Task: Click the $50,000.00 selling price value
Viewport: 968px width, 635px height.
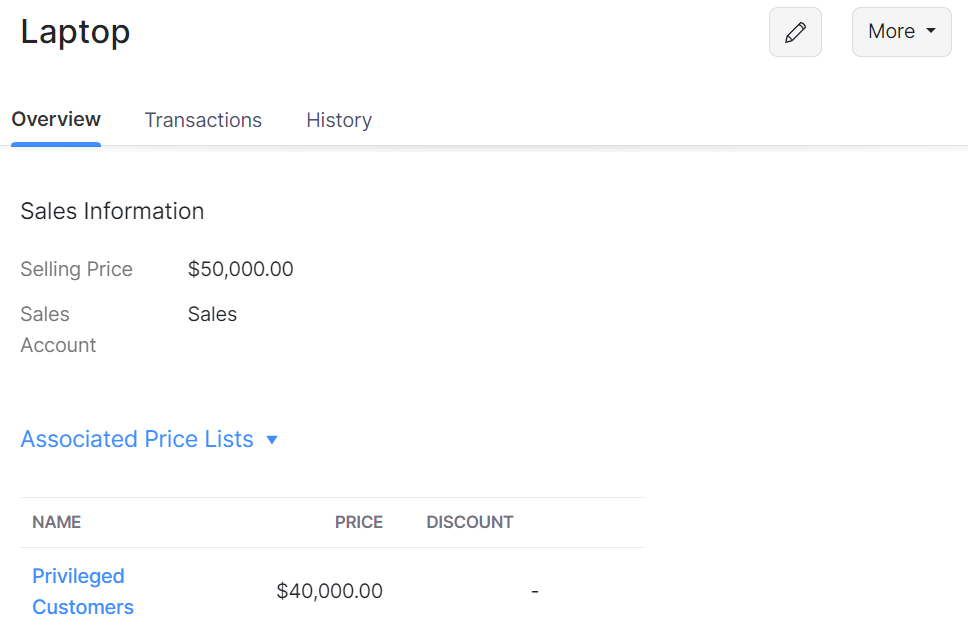Action: click(240, 269)
